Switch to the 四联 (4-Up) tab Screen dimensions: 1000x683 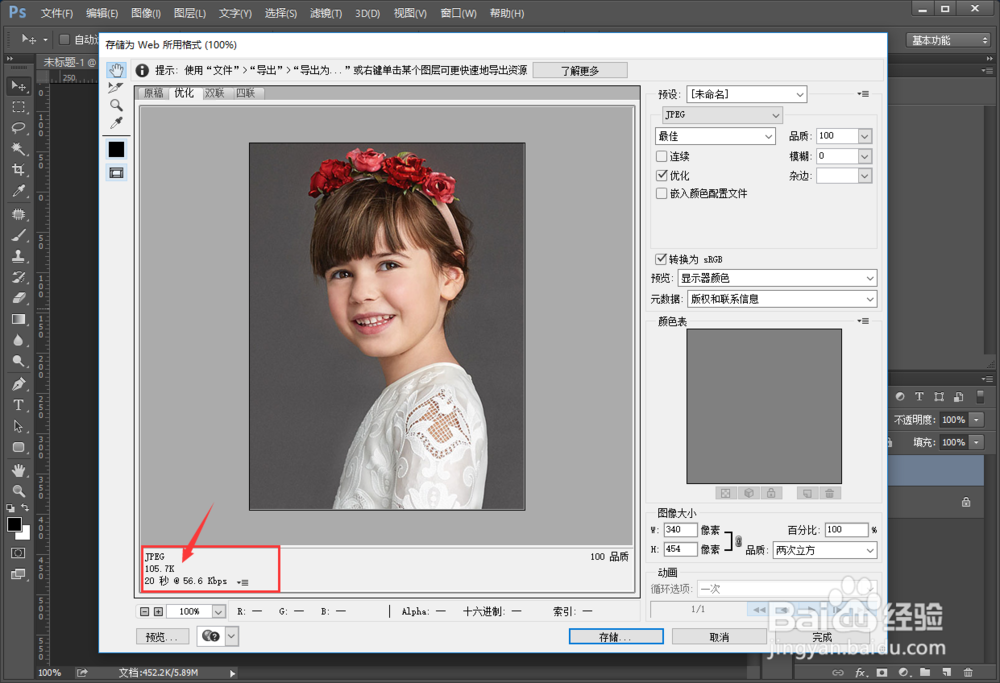[245, 92]
